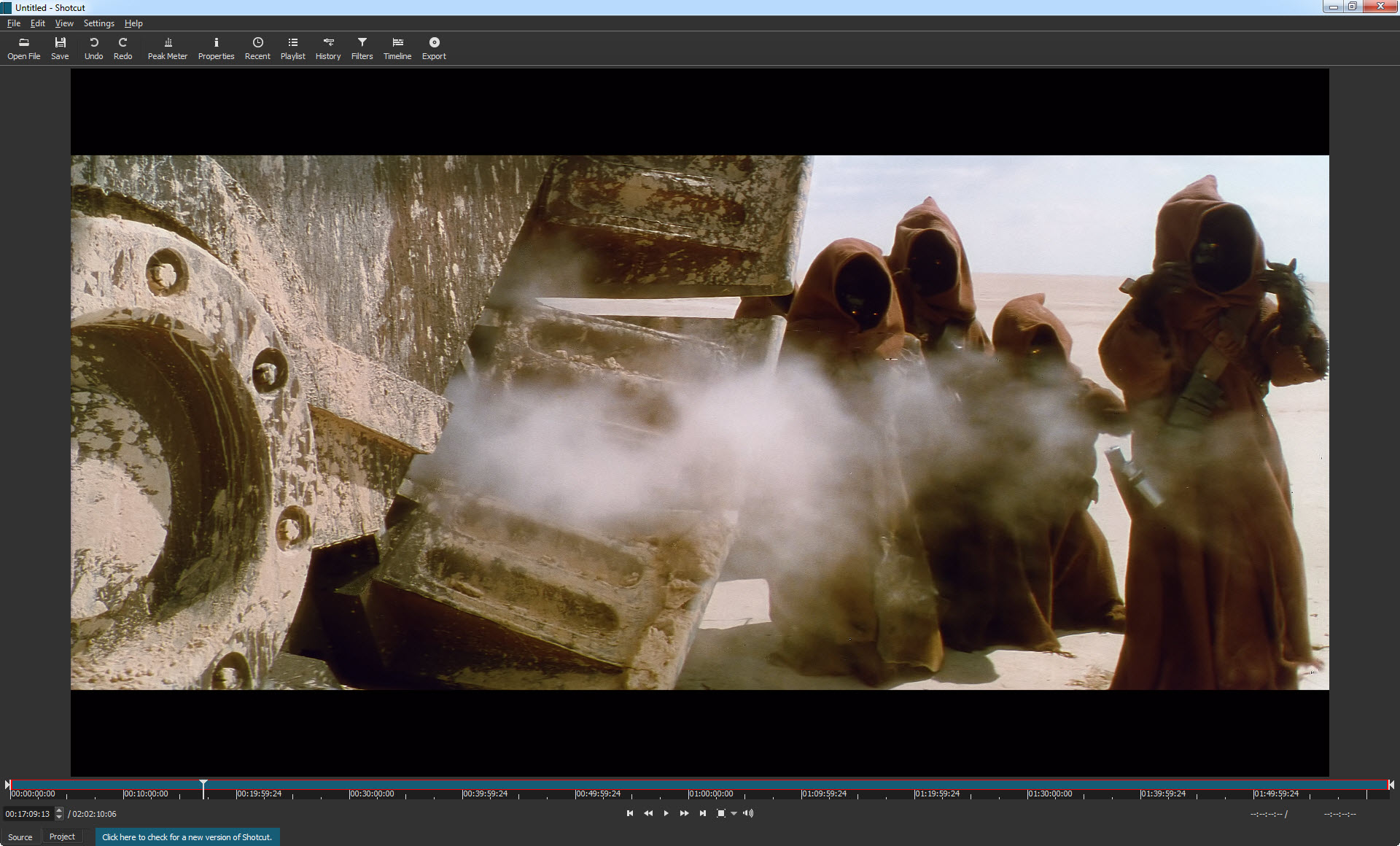Click the timecode stepper arrows
The height and width of the screenshot is (846, 1400).
pyautogui.click(x=59, y=814)
